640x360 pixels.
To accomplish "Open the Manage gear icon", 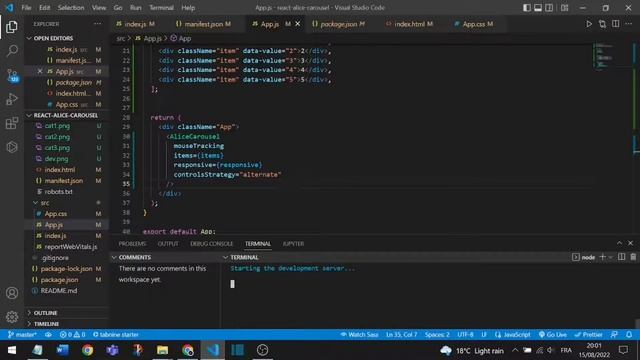I will (12, 316).
